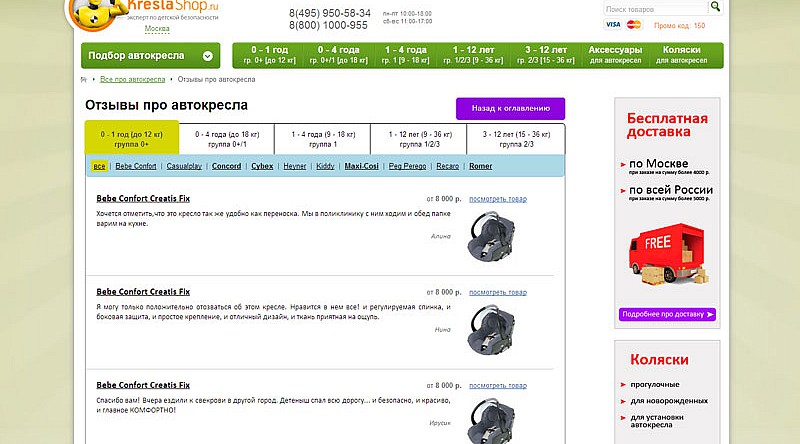
Task: Click the home icon in breadcrumbs
Action: click(85, 78)
